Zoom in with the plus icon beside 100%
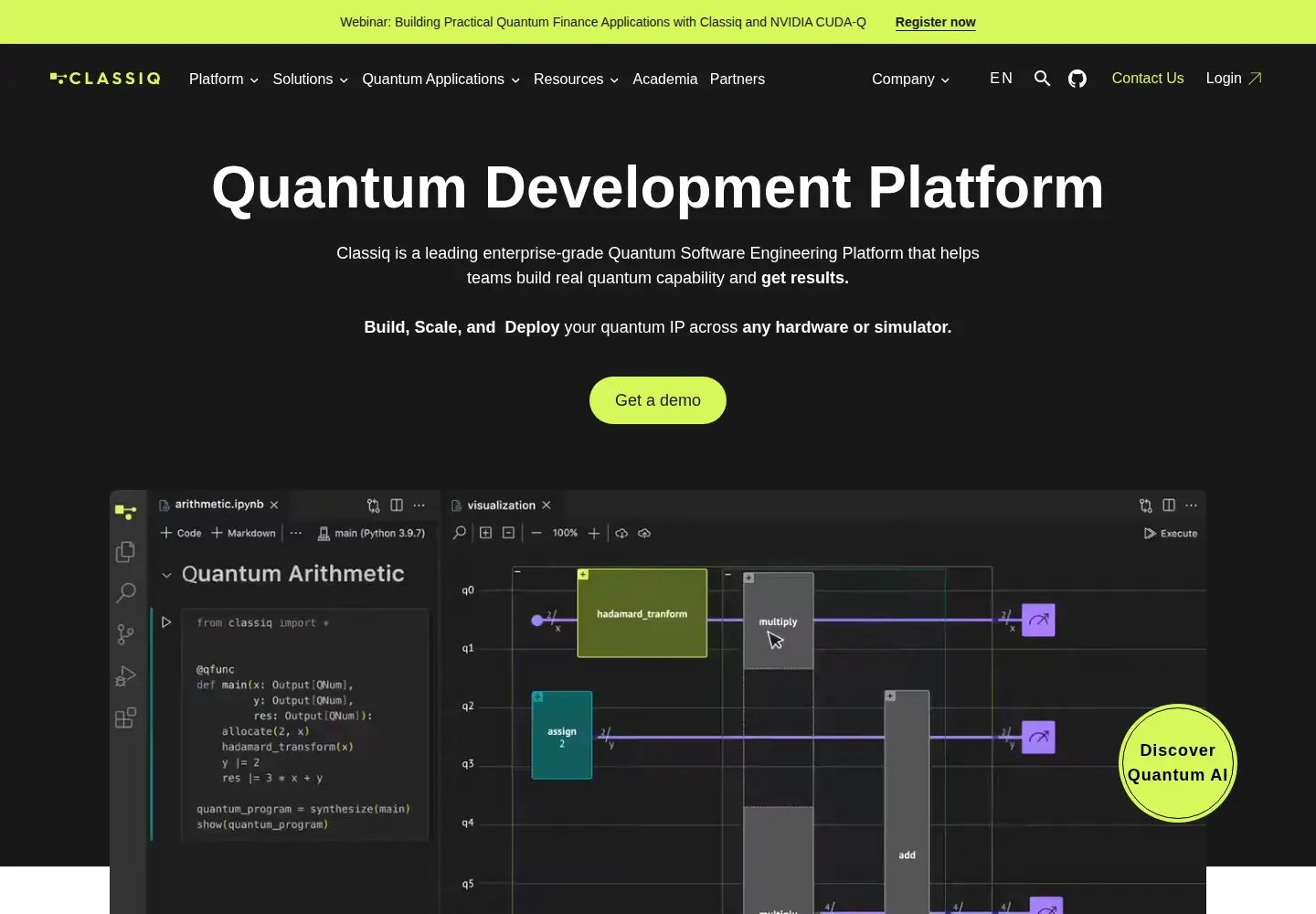 click(594, 533)
